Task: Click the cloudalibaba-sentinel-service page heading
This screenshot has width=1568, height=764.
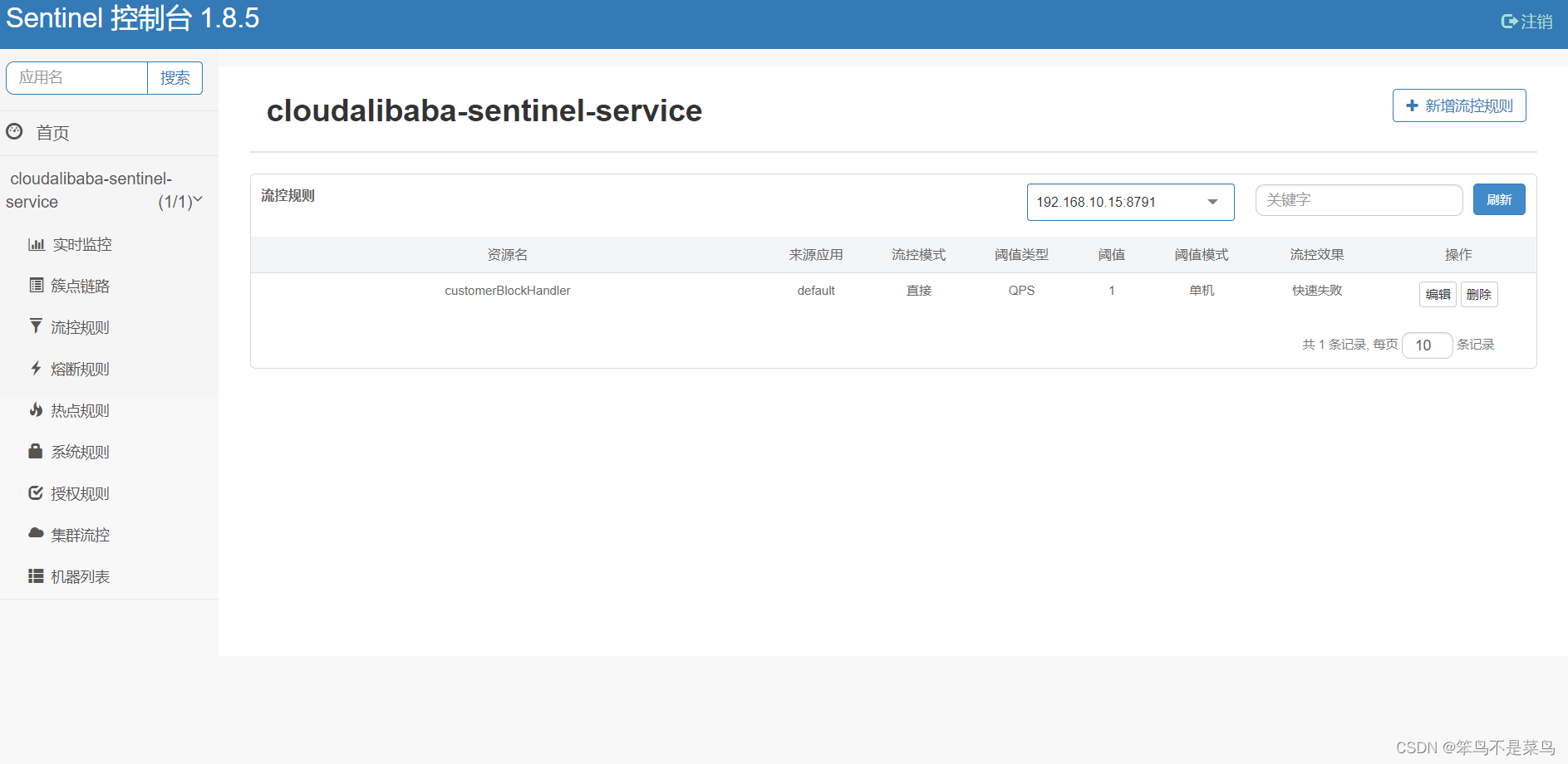Action: (x=484, y=110)
